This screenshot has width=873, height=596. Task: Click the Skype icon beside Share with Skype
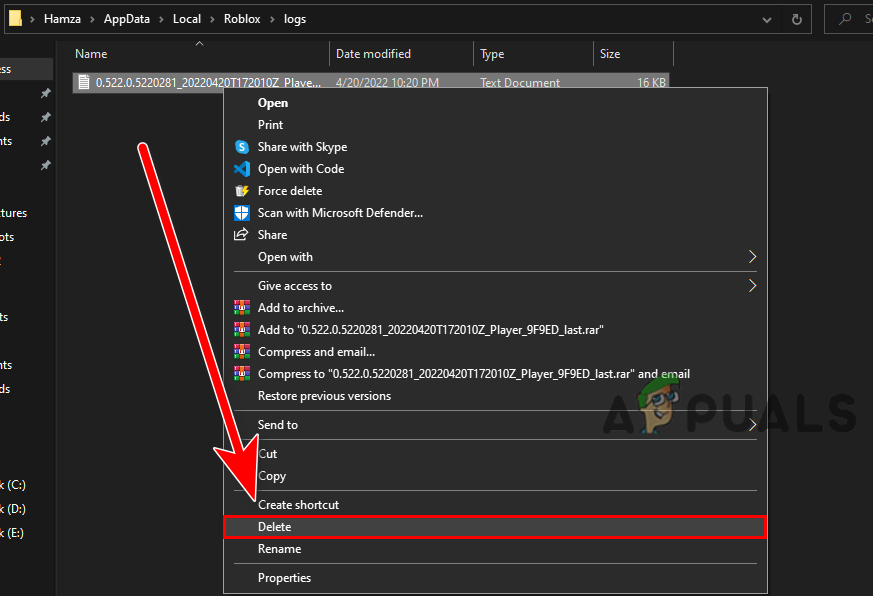click(x=241, y=147)
